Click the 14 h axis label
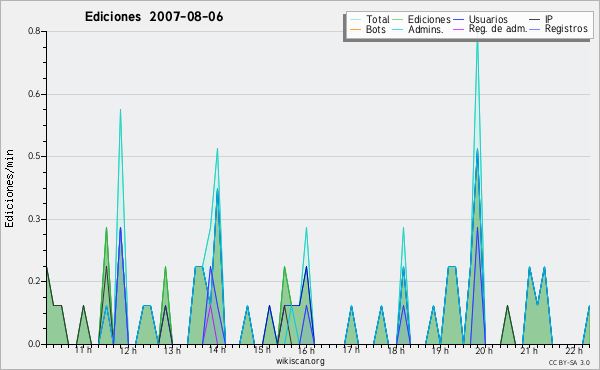Screen dimensions: 600x370 click(217, 350)
